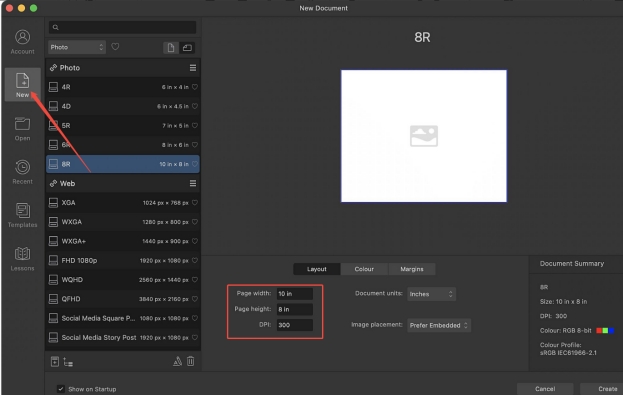Favourite the 4D preset heart
The width and height of the screenshot is (624, 395).
(x=195, y=106)
